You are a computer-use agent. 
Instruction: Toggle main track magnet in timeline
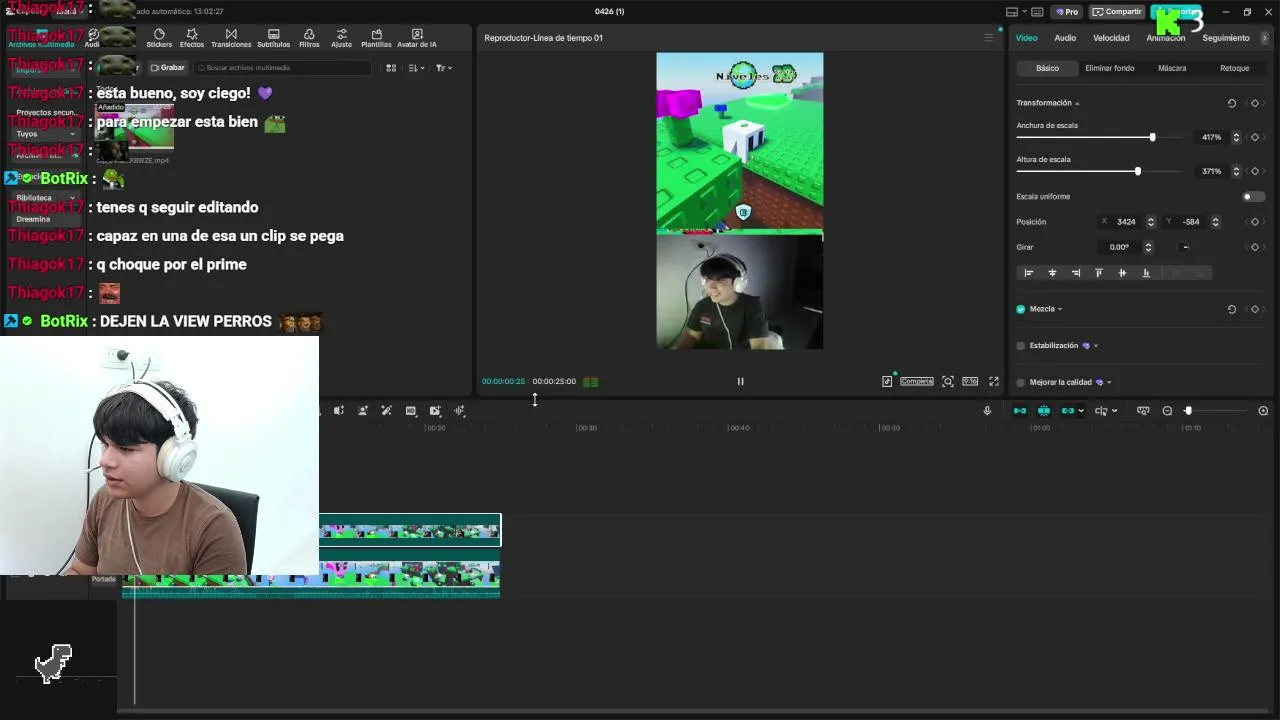pos(1020,411)
